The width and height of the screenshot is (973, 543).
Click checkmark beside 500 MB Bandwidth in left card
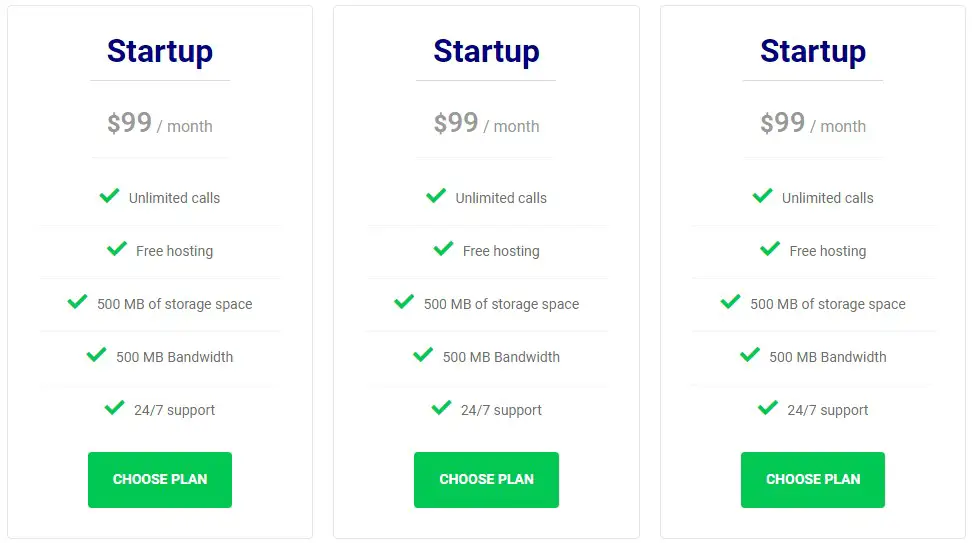(96, 355)
